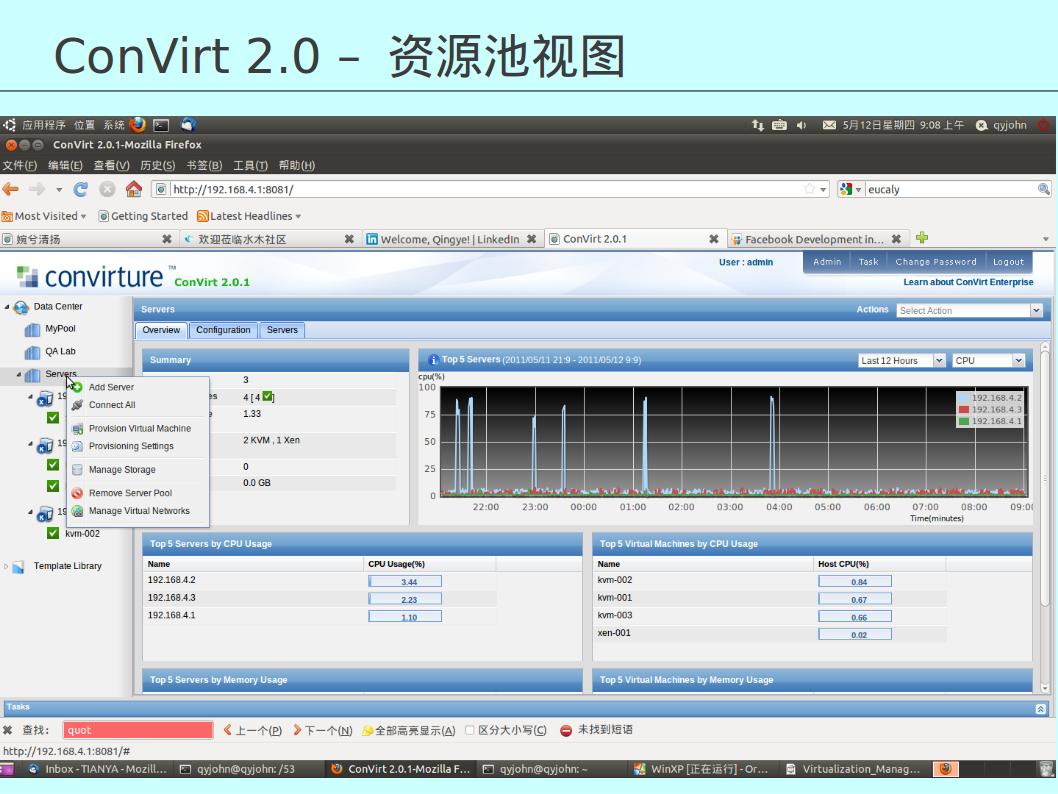
Task: Switch to the Configuration tab
Action: point(223,330)
